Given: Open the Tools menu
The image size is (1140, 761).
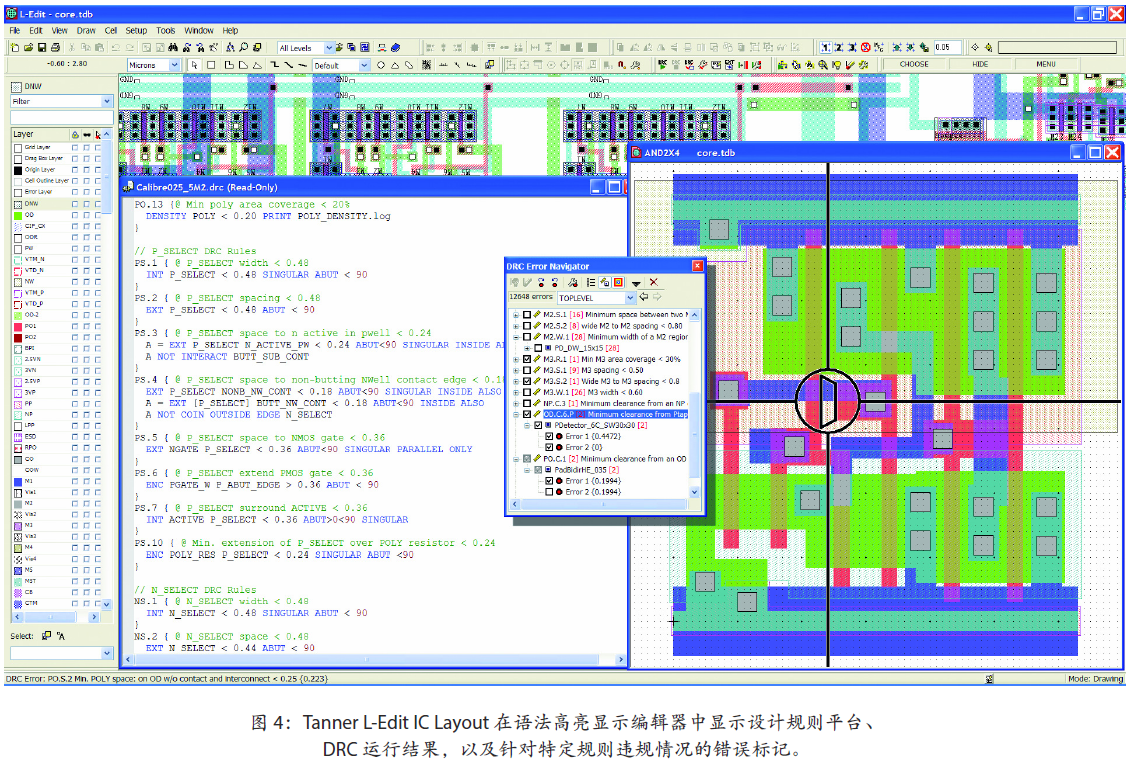Looking at the screenshot, I should (x=166, y=31).
